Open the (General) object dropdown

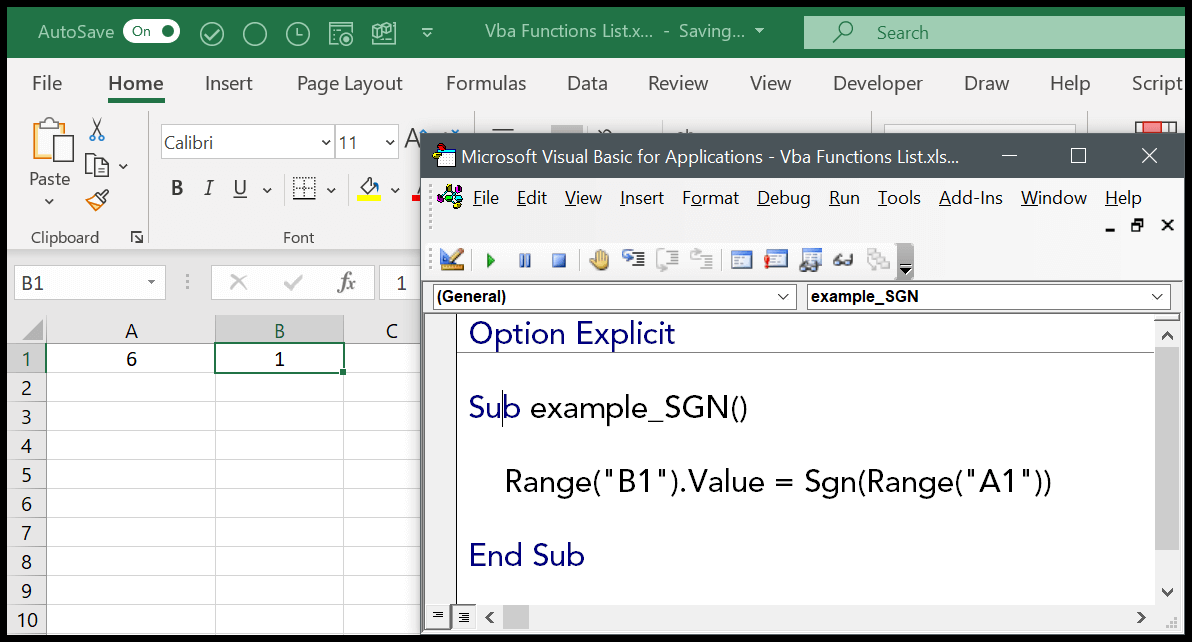[x=783, y=296]
